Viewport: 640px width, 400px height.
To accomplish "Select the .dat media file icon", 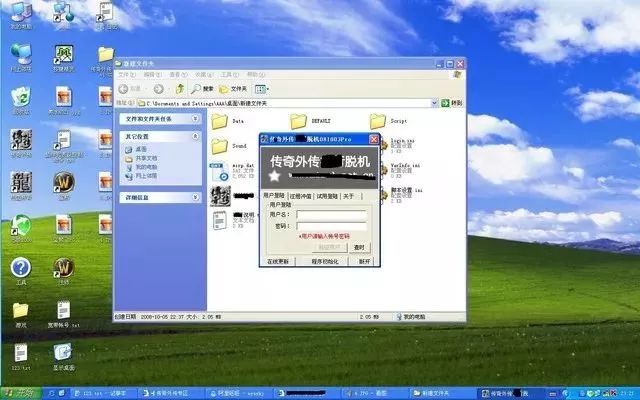I will (x=220, y=171).
